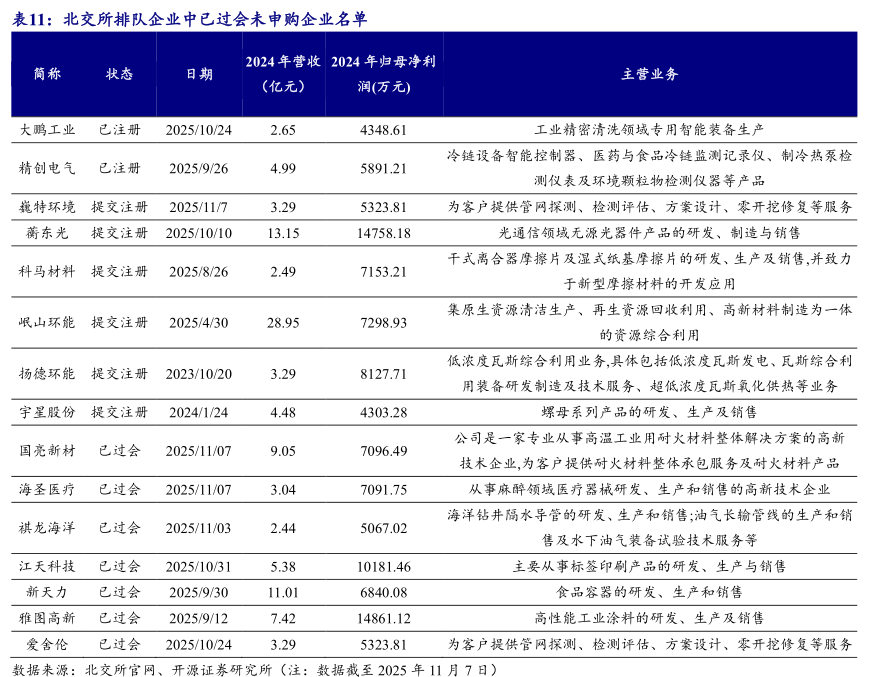
Task: Click the 28.95 revenue value for 岷山环能
Action: pyautogui.click(x=283, y=323)
